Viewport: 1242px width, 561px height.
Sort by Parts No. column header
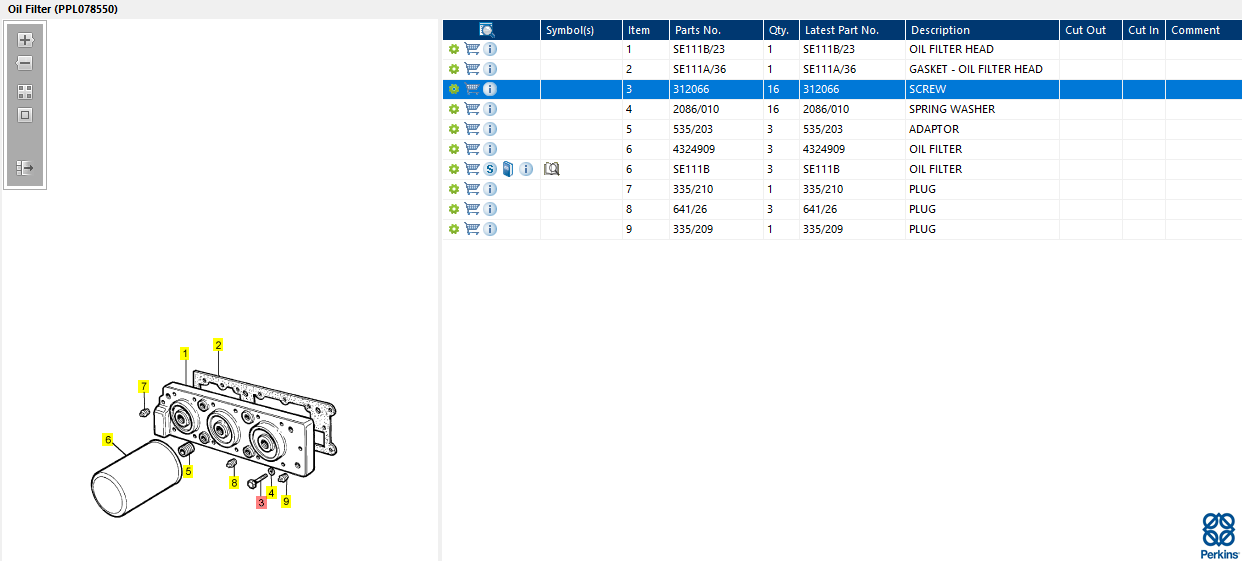(x=716, y=30)
